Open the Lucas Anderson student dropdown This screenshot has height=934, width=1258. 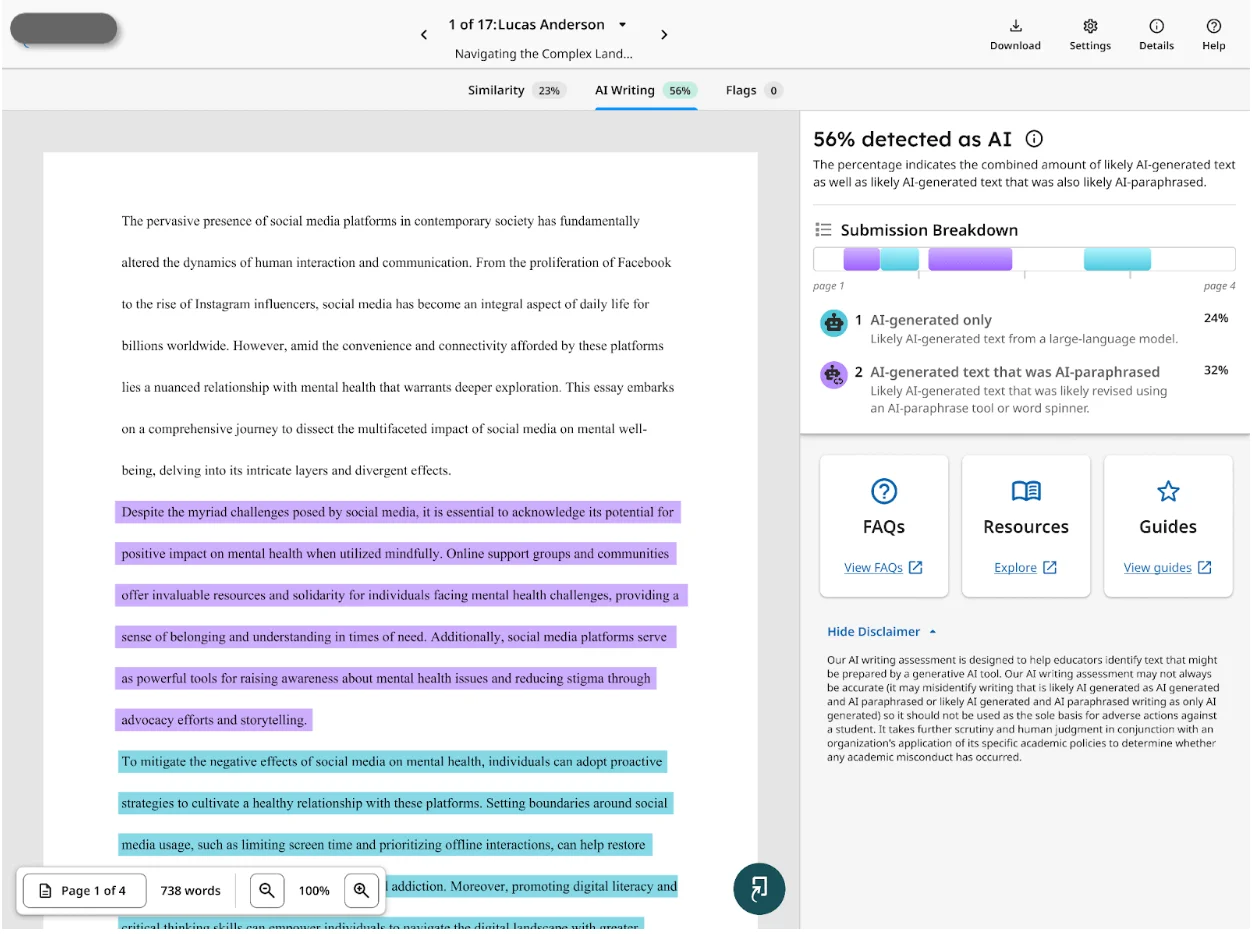coord(622,24)
